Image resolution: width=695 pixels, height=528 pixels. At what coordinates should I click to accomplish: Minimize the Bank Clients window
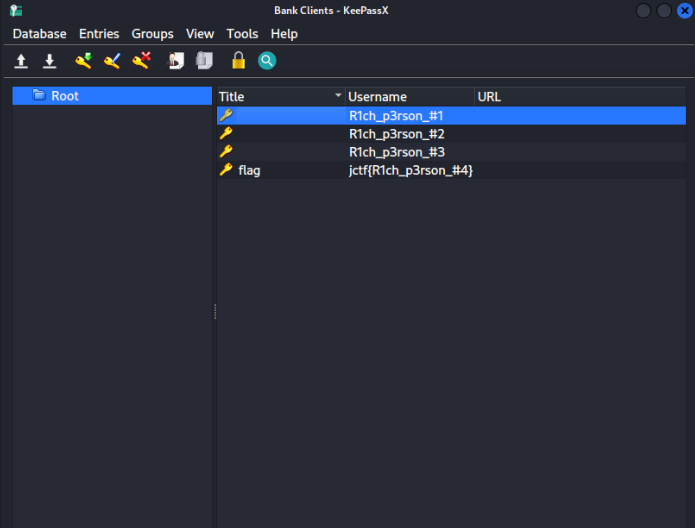(643, 11)
